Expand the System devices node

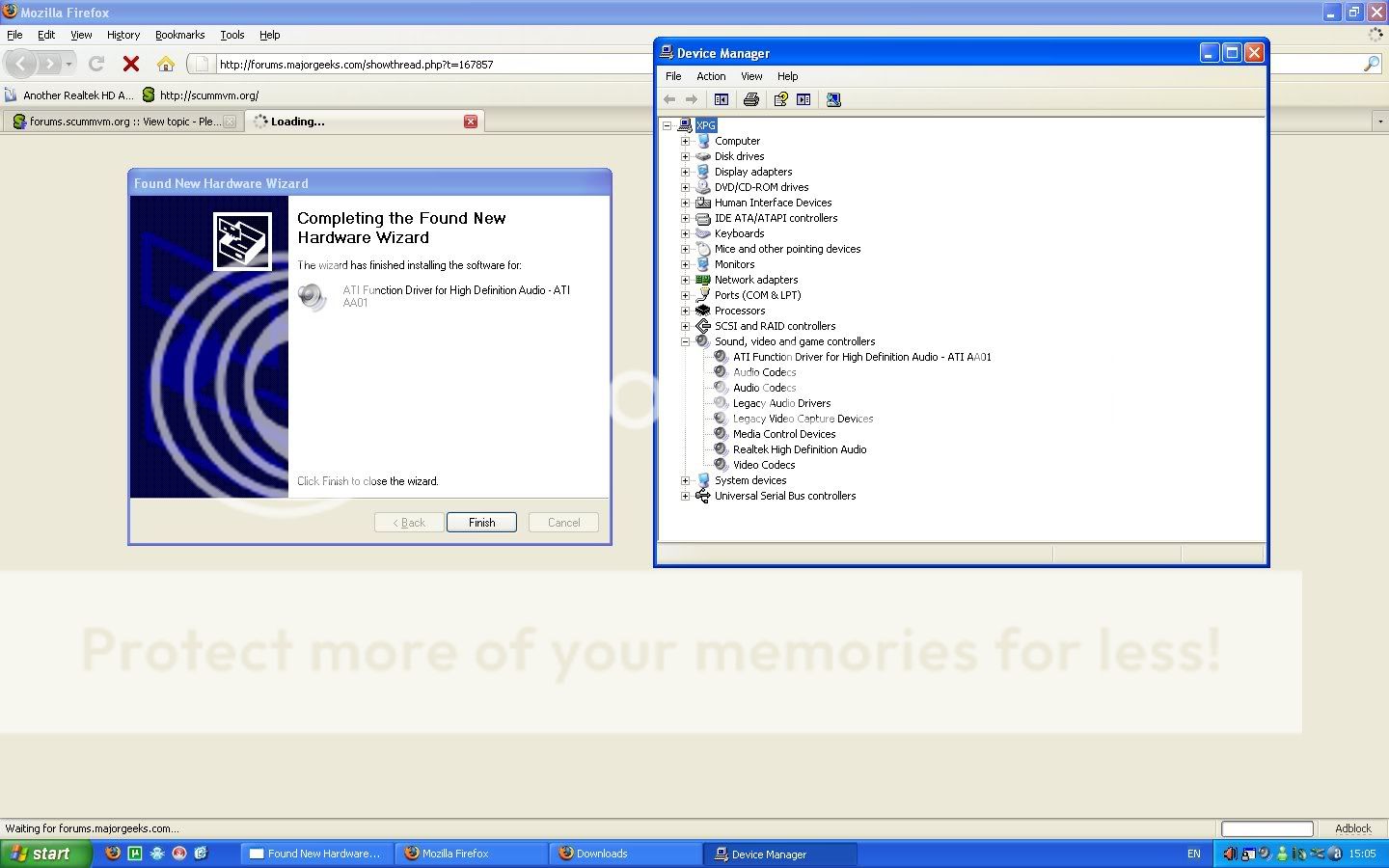pyautogui.click(x=686, y=480)
